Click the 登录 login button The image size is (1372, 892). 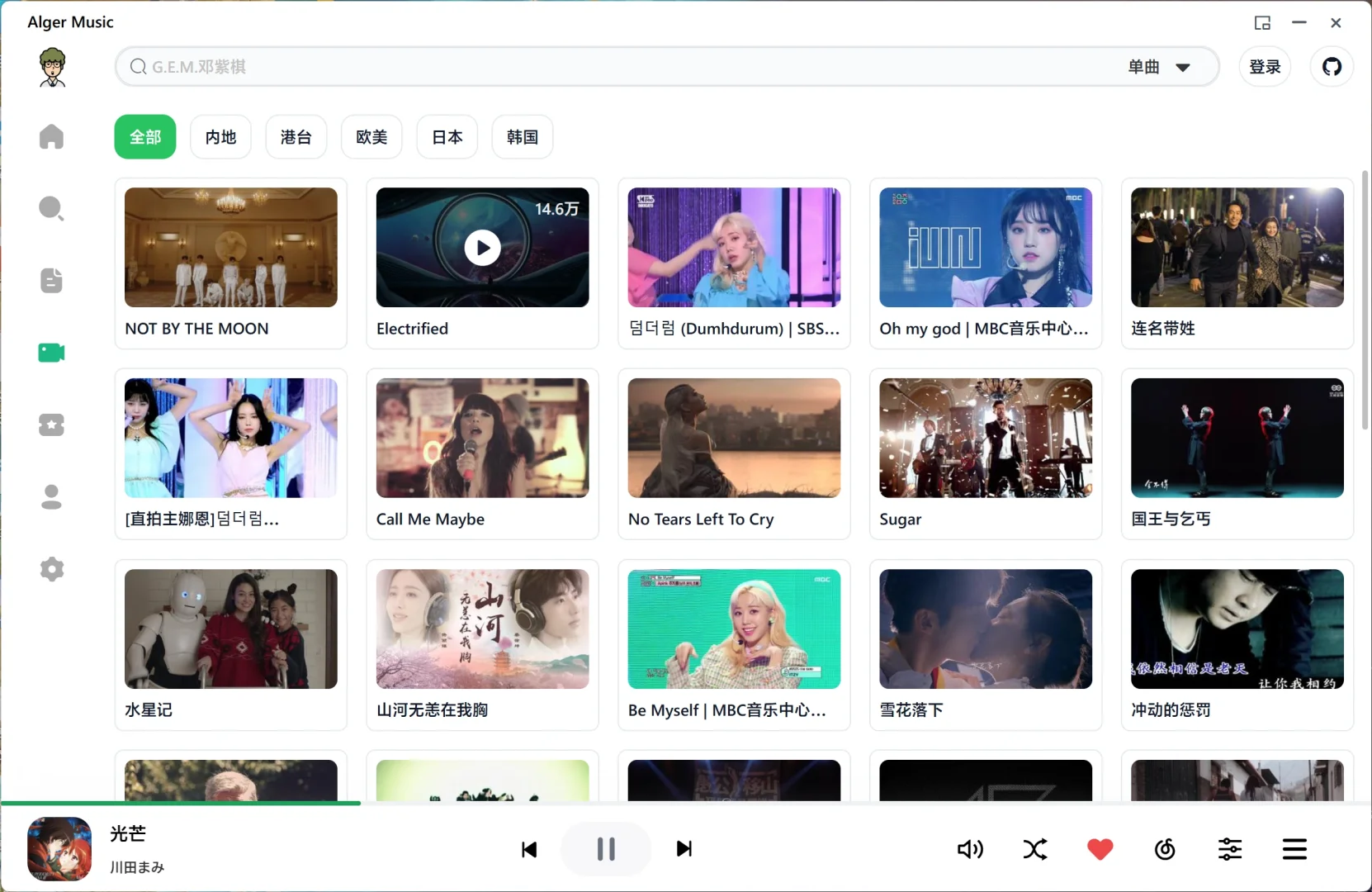[x=1263, y=67]
